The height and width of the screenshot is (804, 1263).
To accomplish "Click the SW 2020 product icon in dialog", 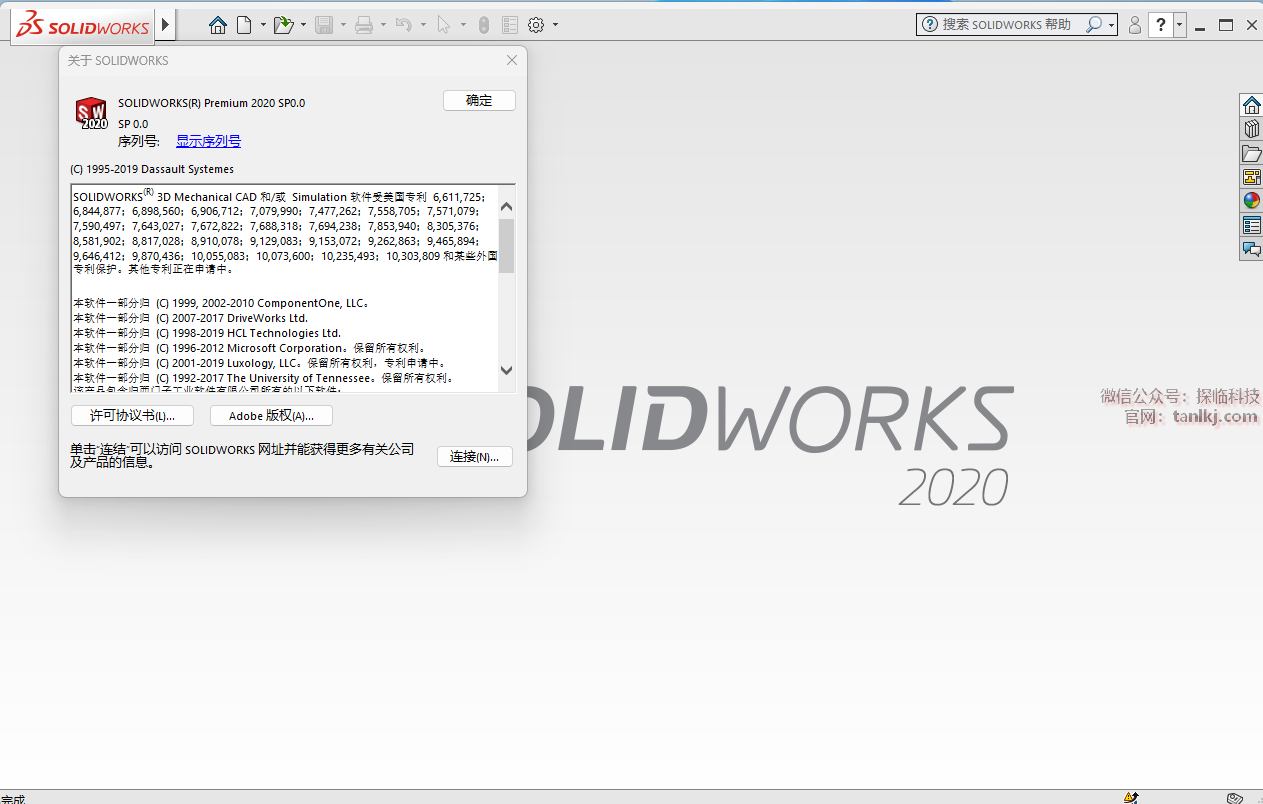I will (92, 113).
